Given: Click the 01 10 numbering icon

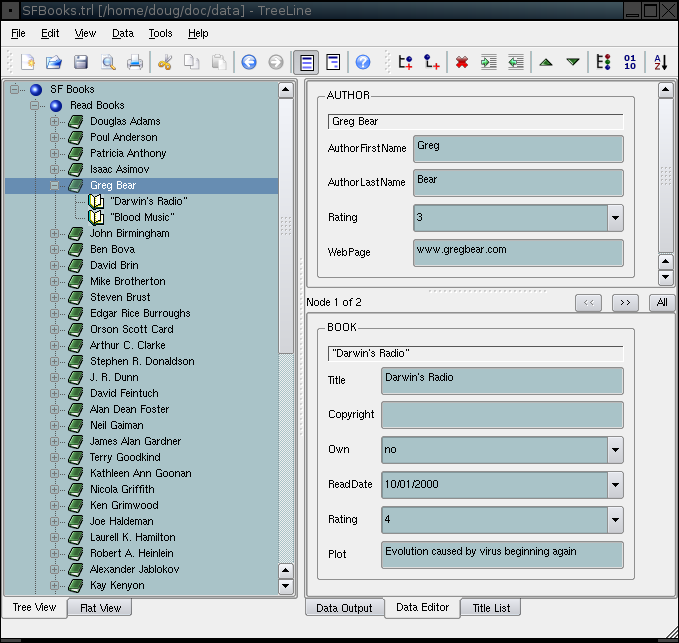Looking at the screenshot, I should pyautogui.click(x=630, y=62).
